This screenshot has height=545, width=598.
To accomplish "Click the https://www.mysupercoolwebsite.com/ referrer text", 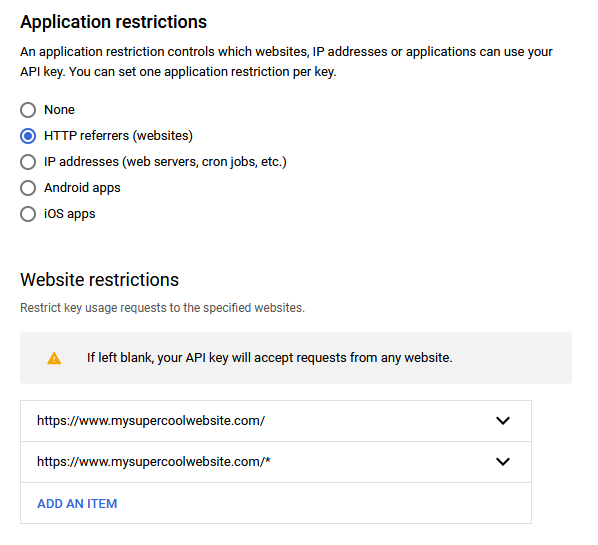I will click(x=151, y=421).
